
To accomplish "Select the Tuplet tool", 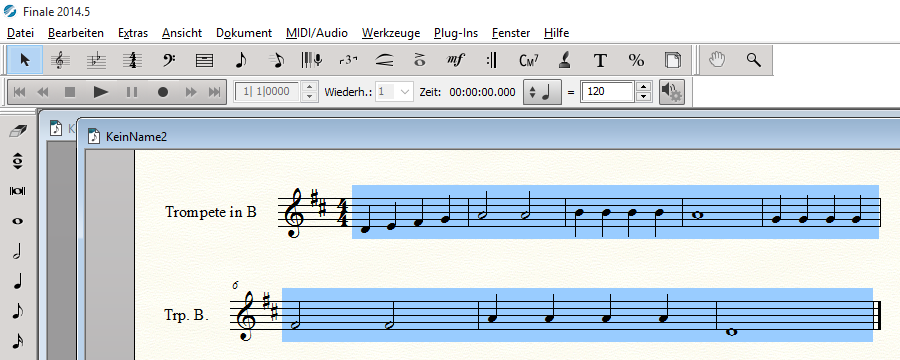I will coord(348,60).
